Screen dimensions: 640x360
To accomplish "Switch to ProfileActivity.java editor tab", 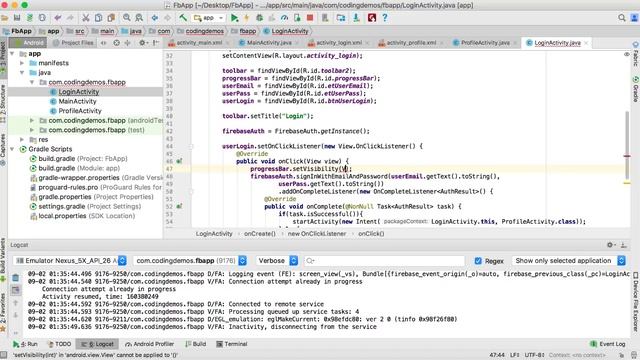I will click(x=485, y=43).
